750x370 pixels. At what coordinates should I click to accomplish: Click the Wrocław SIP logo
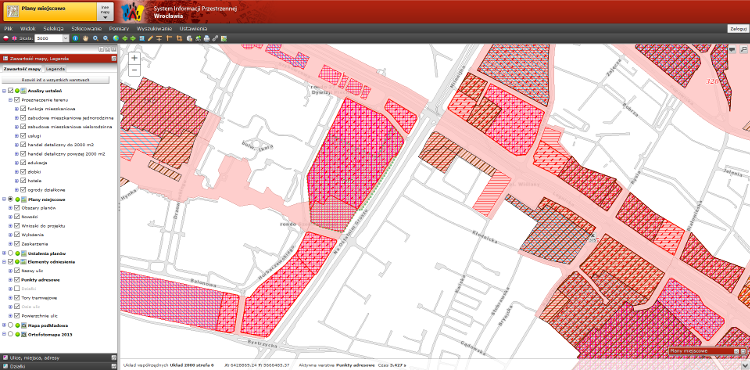click(132, 12)
